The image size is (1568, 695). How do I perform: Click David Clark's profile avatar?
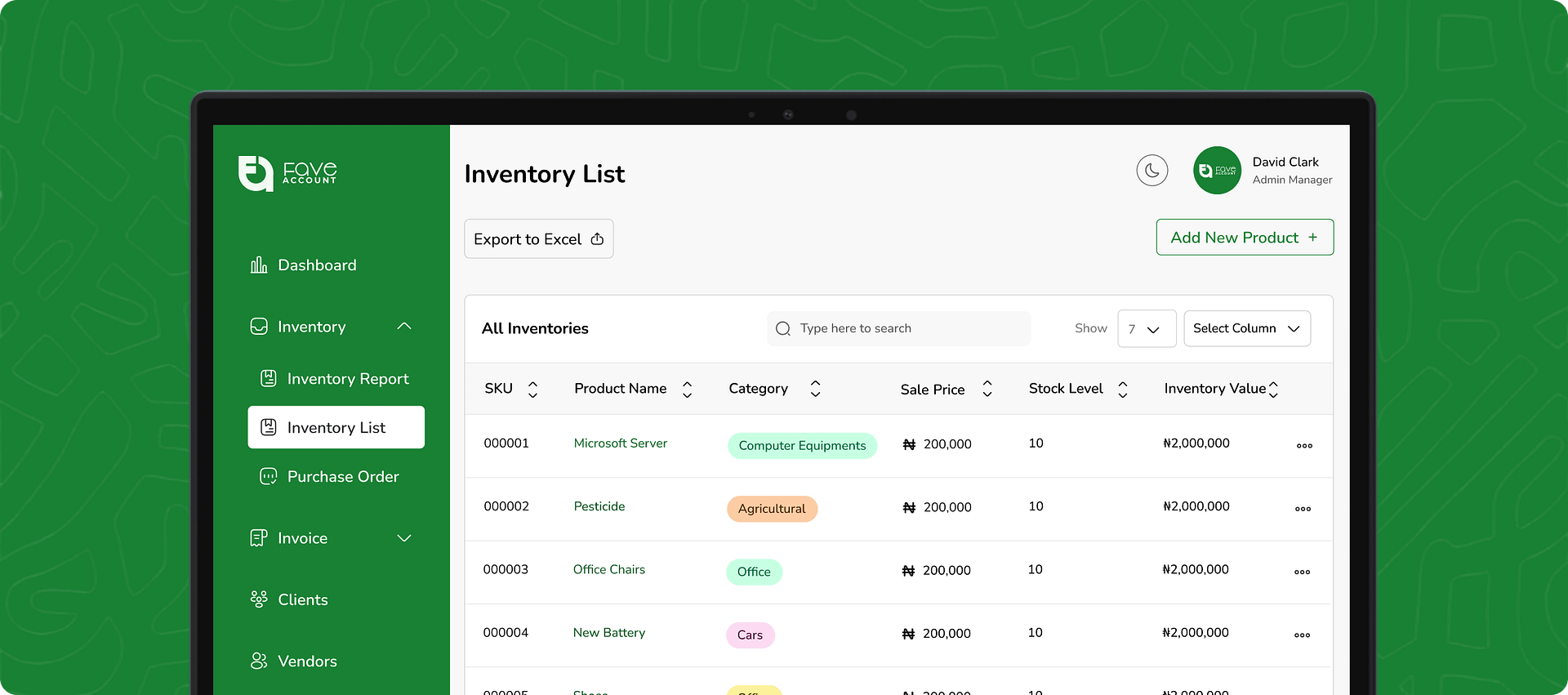click(x=1217, y=171)
